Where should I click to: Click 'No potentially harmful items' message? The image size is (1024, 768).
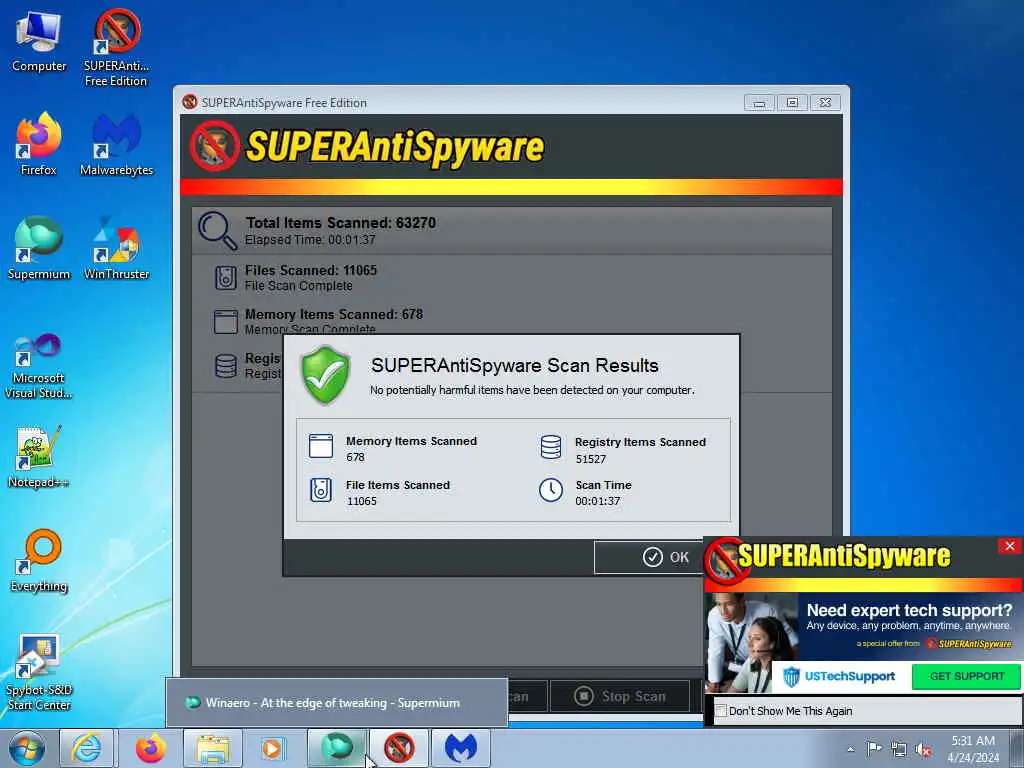coord(532,390)
